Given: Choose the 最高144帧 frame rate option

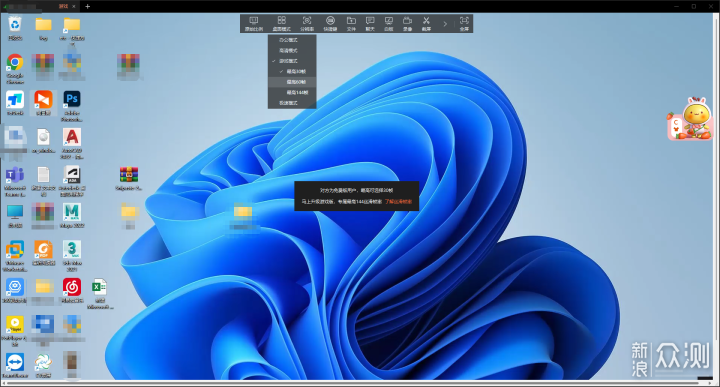Looking at the screenshot, I should pyautogui.click(x=292, y=93).
